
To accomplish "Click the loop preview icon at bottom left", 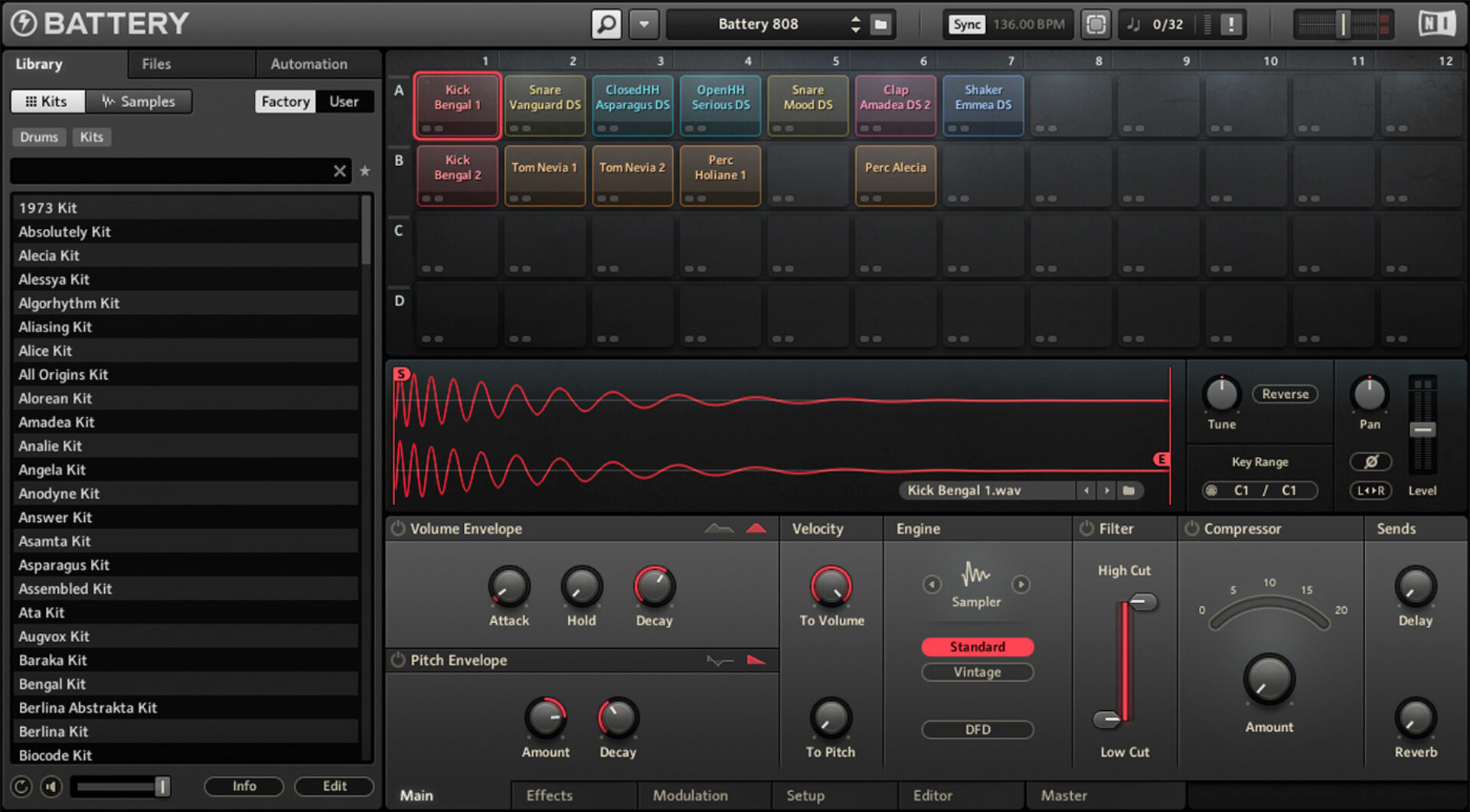I will click(21, 786).
